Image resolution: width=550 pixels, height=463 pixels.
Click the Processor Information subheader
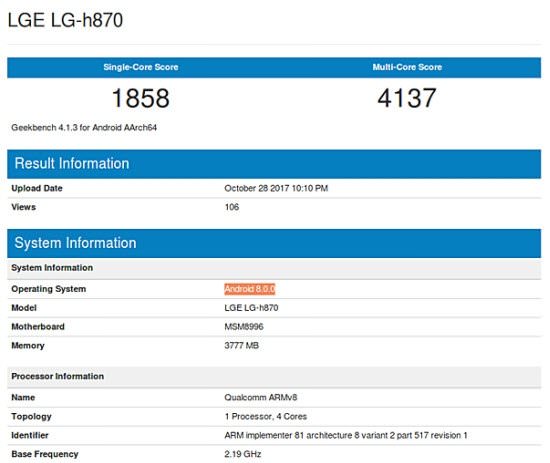coord(274,377)
